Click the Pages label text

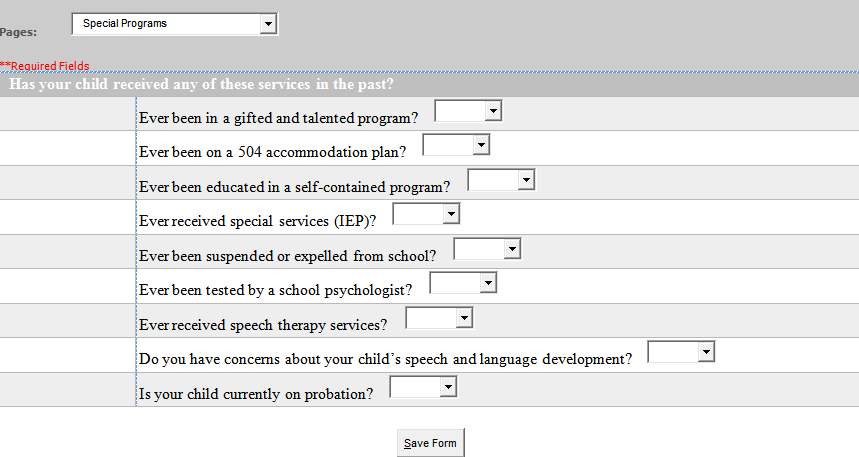(x=19, y=32)
